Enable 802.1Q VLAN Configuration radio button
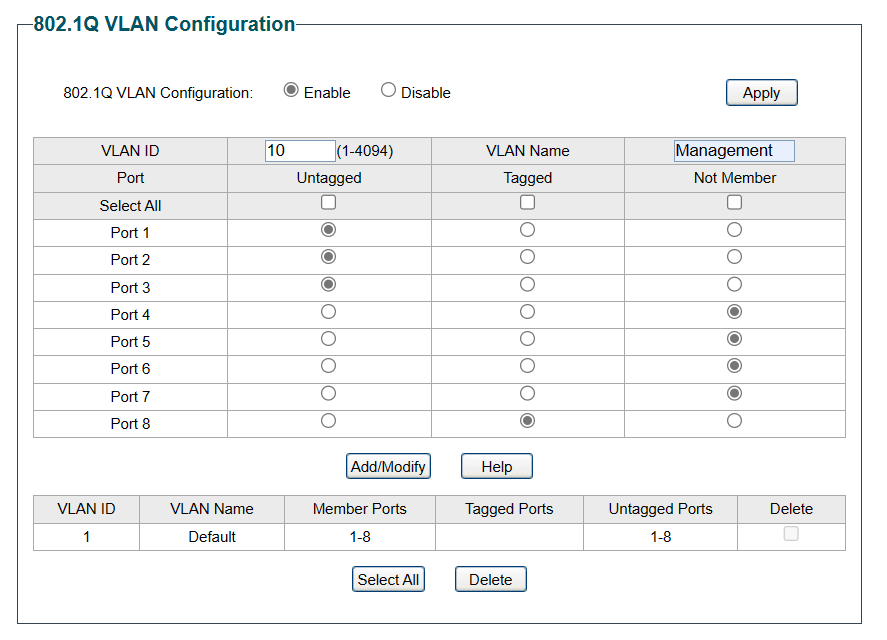Viewport: 887px width, 640px height. pos(291,91)
